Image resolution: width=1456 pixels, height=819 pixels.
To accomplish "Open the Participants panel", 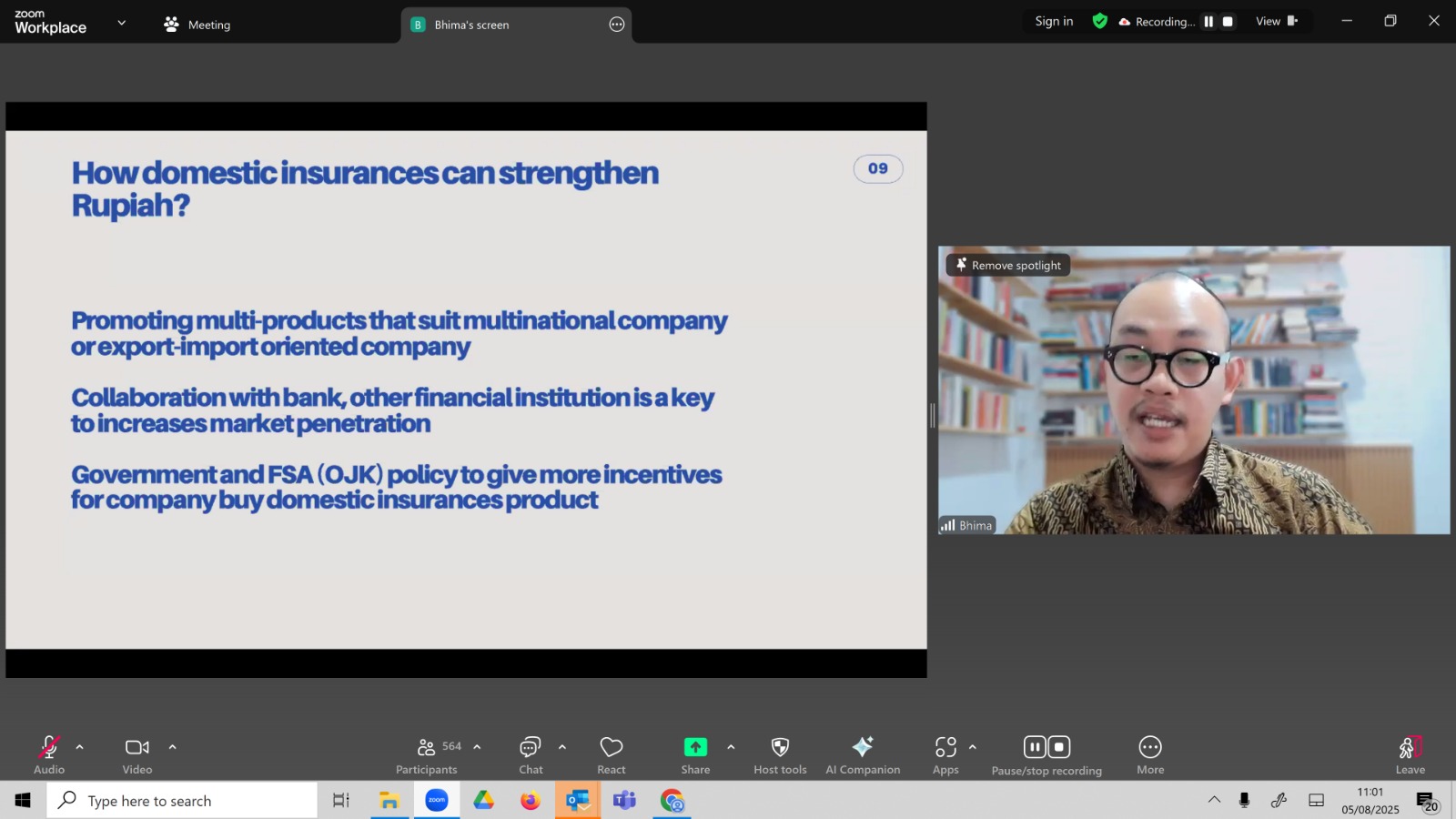I will point(427,754).
